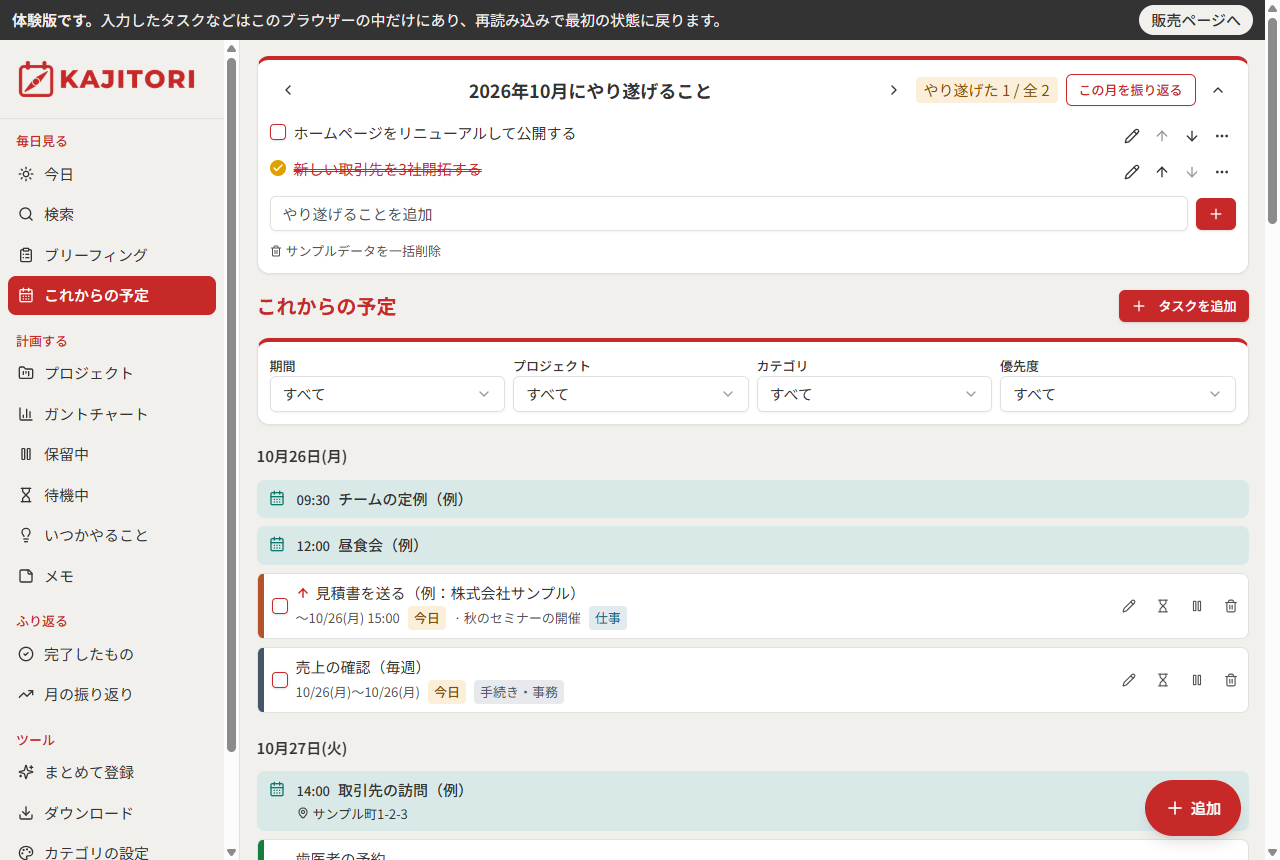Open ブリーフィング in the sidebar
1280x860 pixels.
(112, 255)
